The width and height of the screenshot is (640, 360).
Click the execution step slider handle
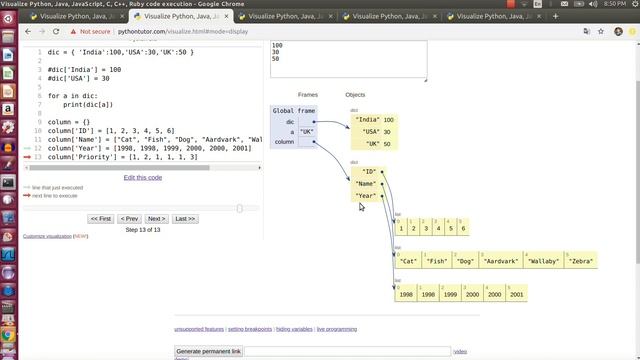(x=240, y=209)
